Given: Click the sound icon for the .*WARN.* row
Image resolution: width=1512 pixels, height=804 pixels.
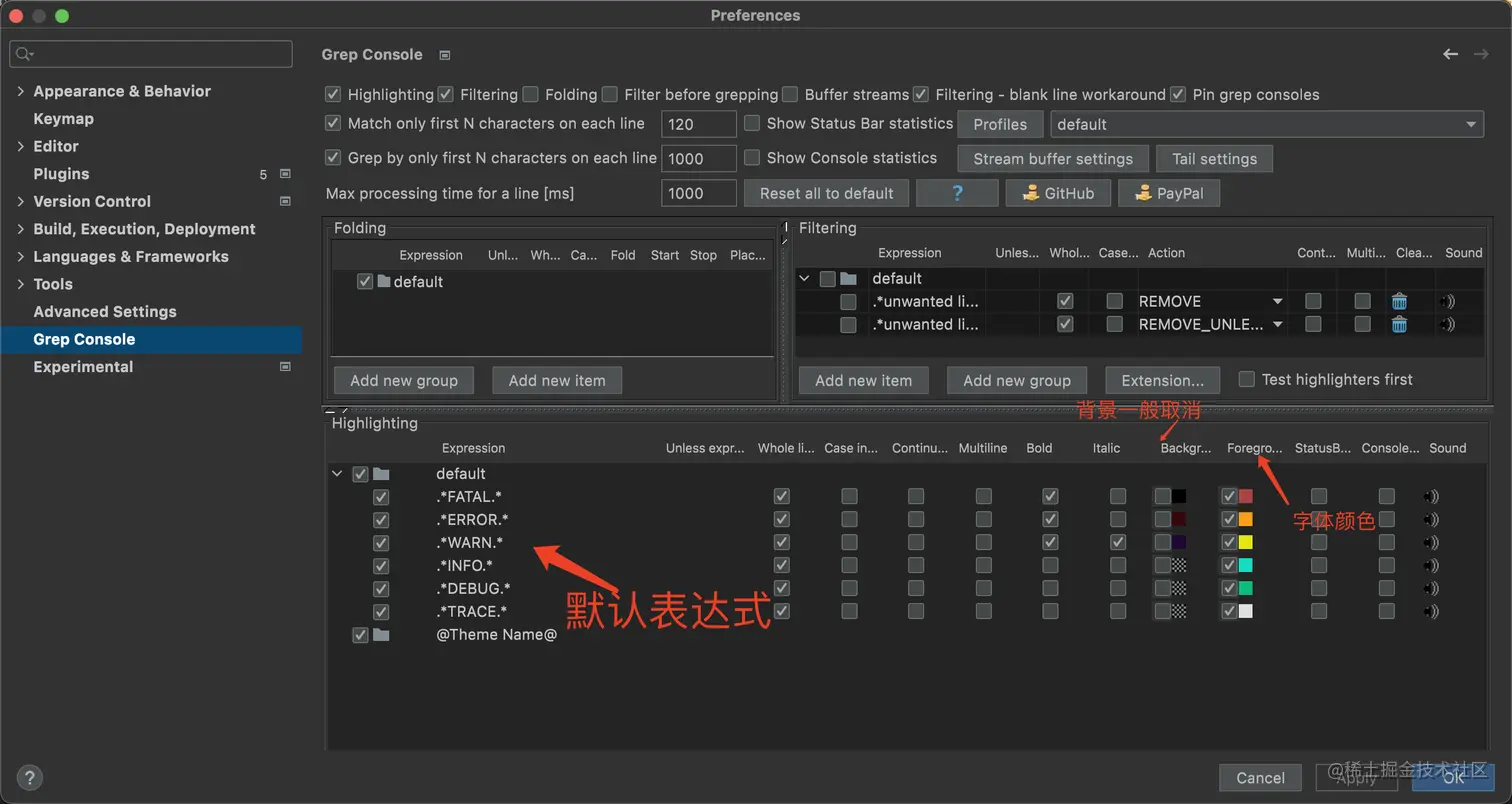Looking at the screenshot, I should coord(1432,543).
